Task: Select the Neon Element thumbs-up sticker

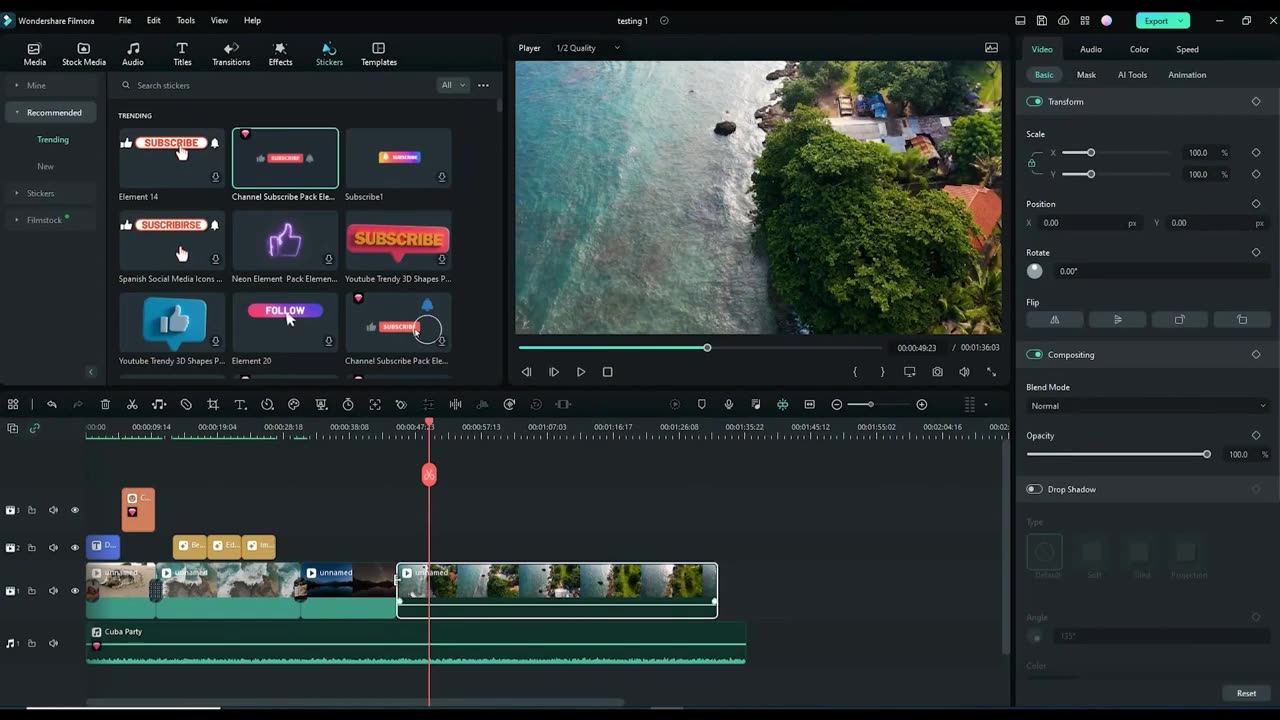Action: (x=285, y=241)
